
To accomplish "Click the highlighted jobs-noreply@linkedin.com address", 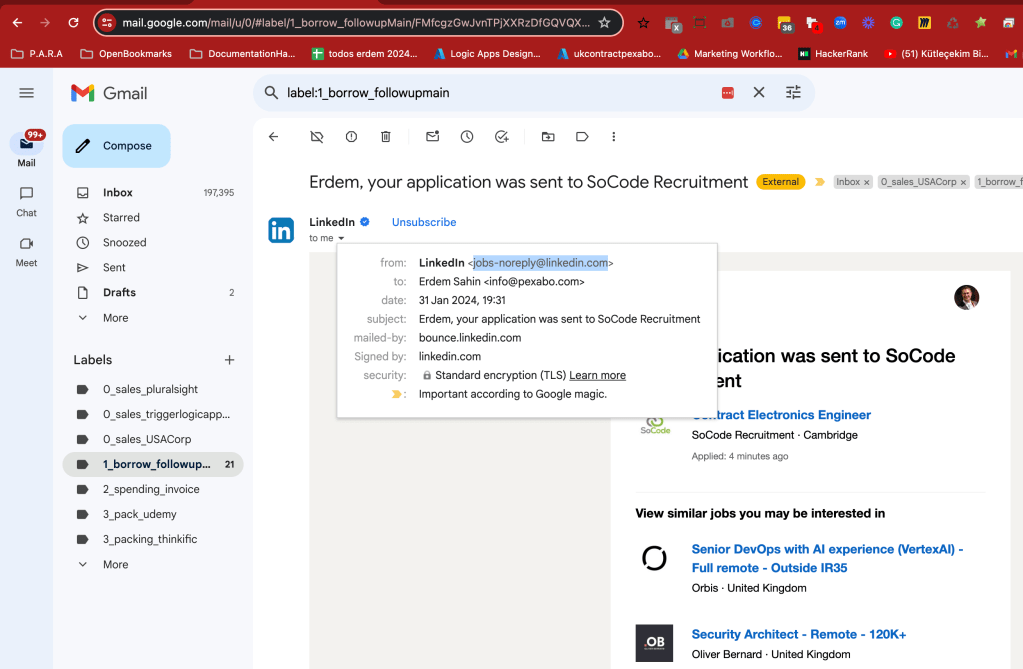I will click(x=540, y=263).
